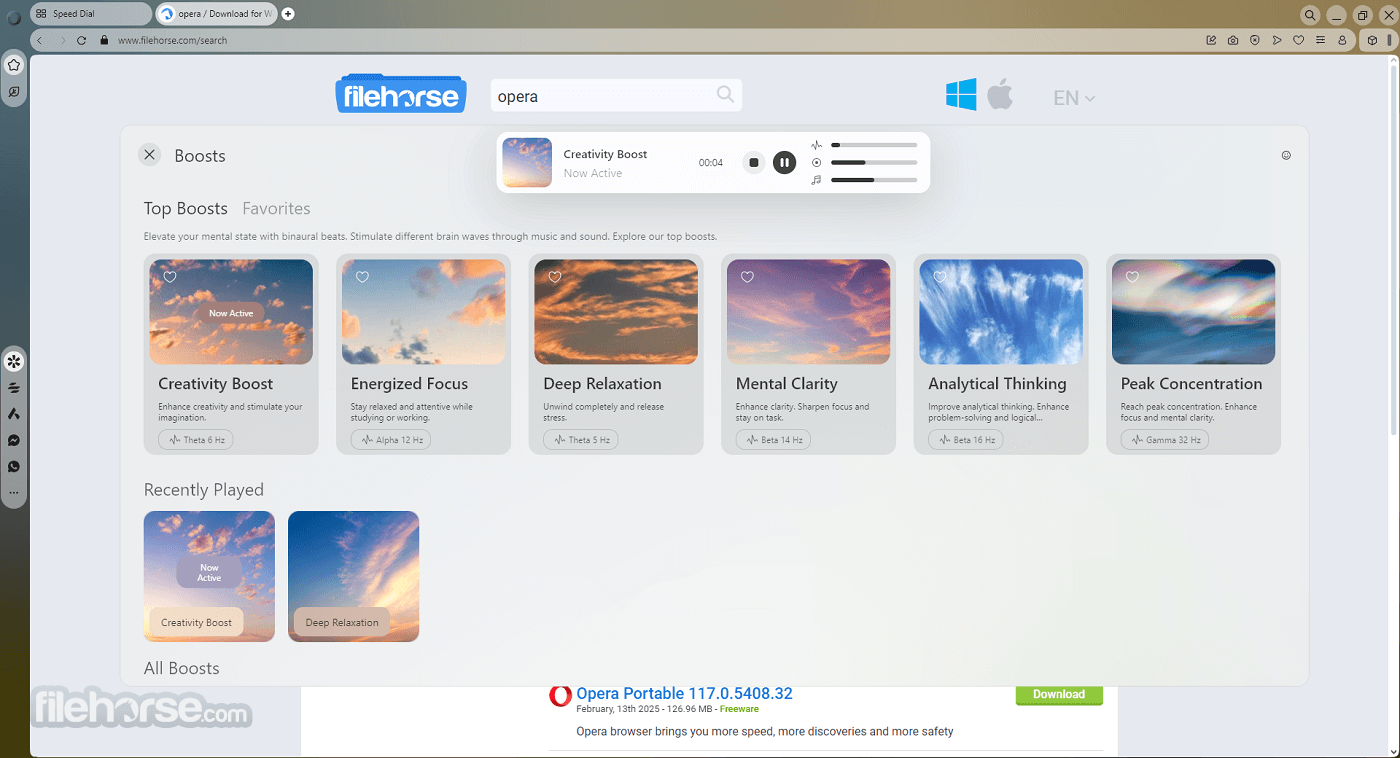Click the Windows platform logo
Image resolution: width=1400 pixels, height=758 pixels.
click(x=961, y=95)
